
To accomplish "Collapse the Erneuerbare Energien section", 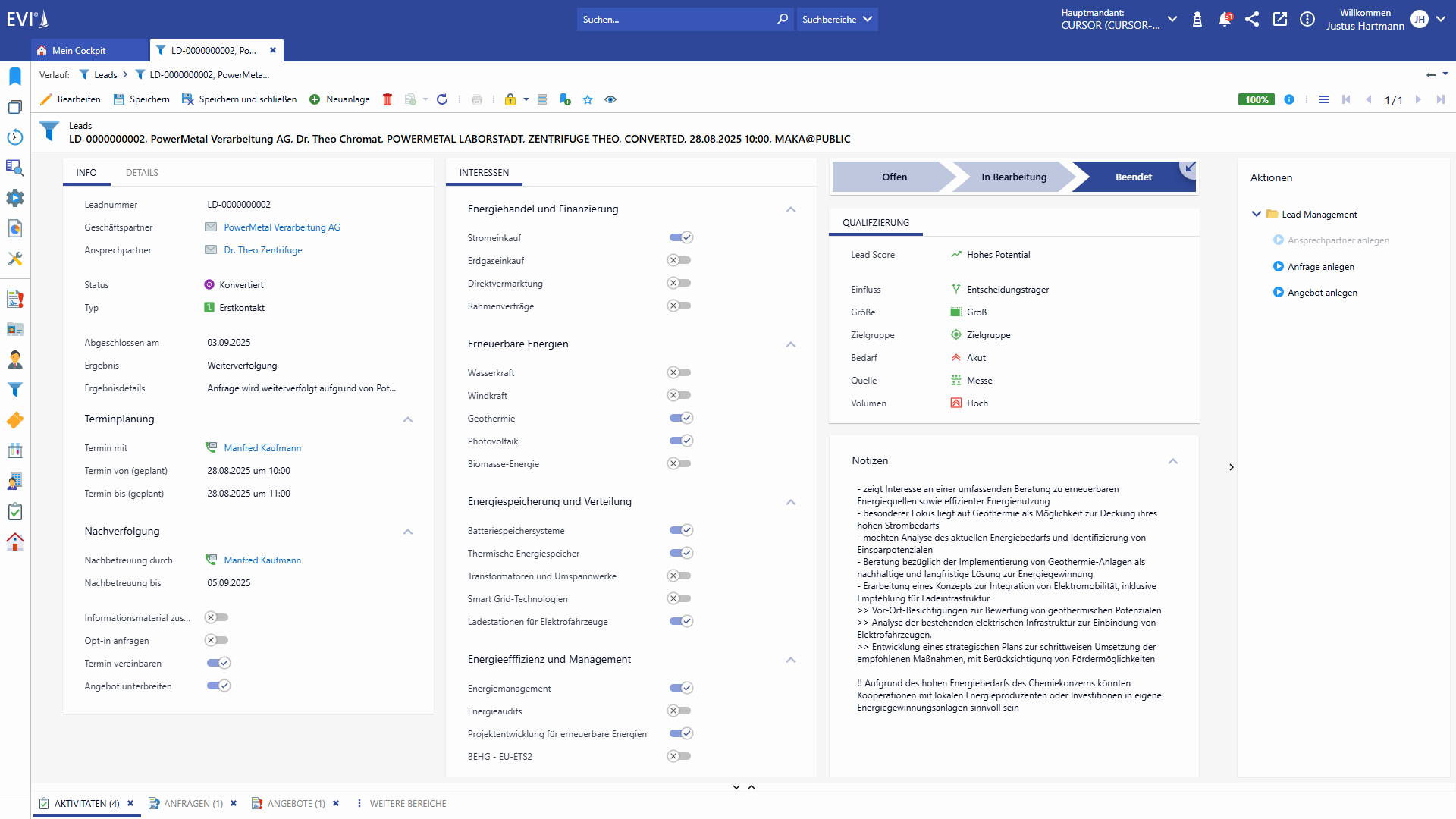I will pos(791,344).
